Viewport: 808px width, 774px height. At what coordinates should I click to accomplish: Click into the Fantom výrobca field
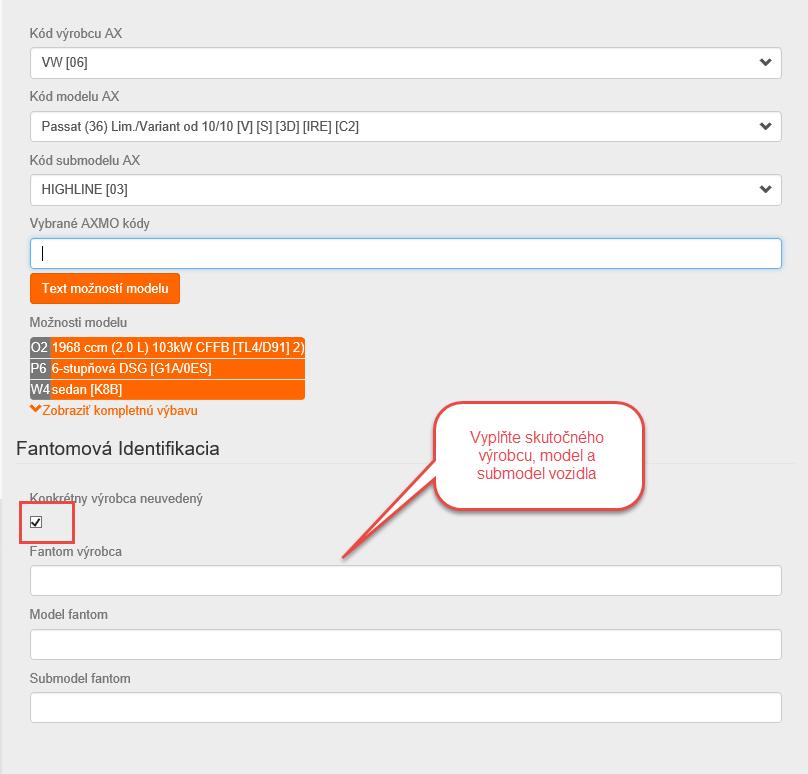(x=406, y=581)
